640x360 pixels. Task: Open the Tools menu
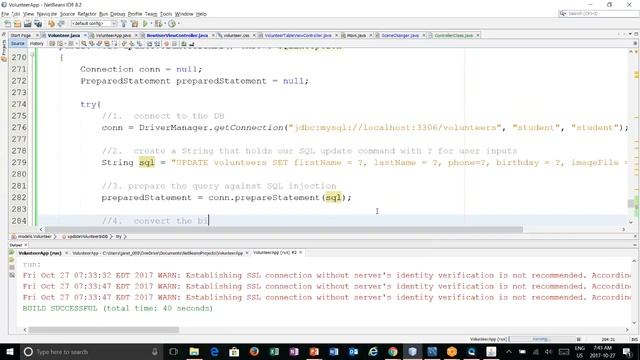coord(166,14)
